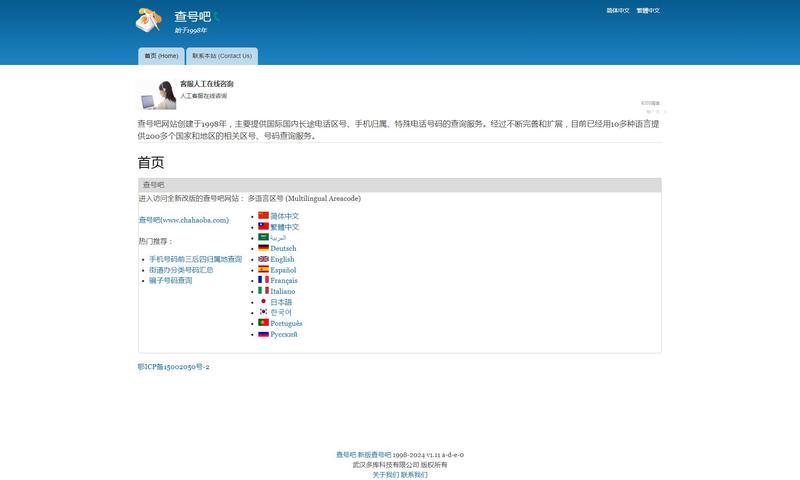Click the German flag icon
This screenshot has width=800, height=480.
(x=263, y=247)
